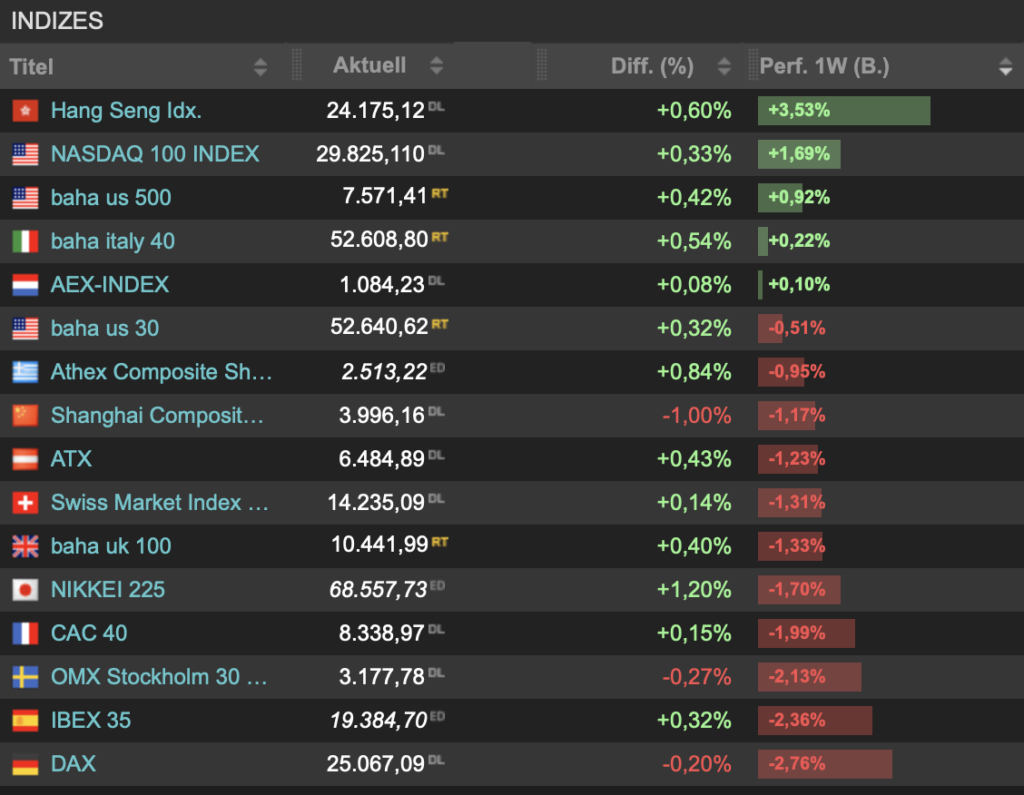Click the Hang Seng +3,53% performance bar

(844, 110)
